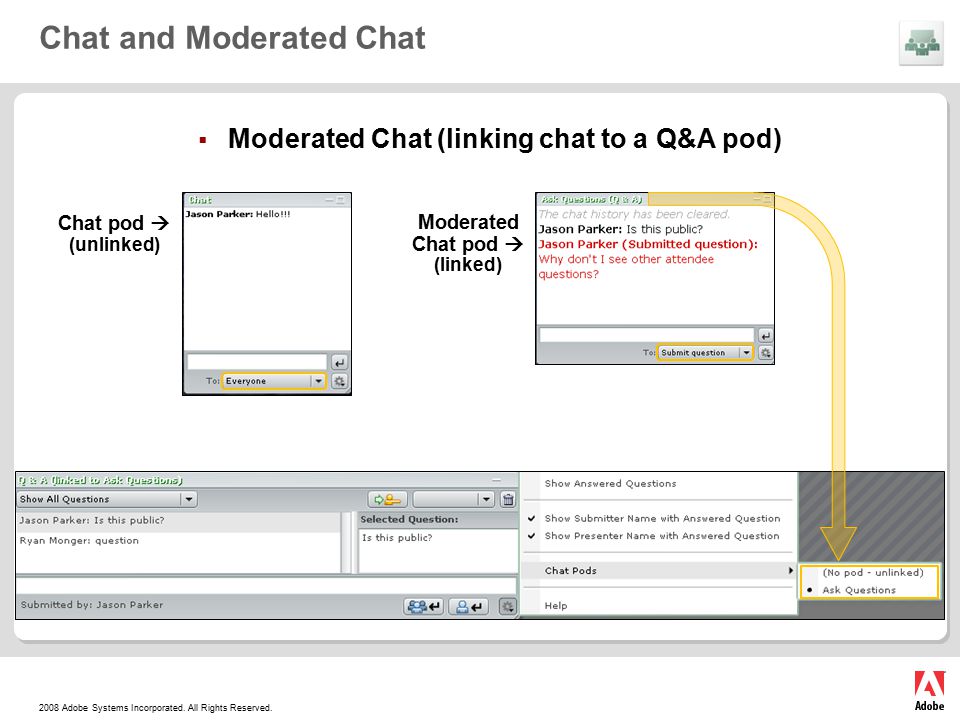This screenshot has width=960, height=720.
Task: Click the Adobe logo
Action: [x=929, y=691]
